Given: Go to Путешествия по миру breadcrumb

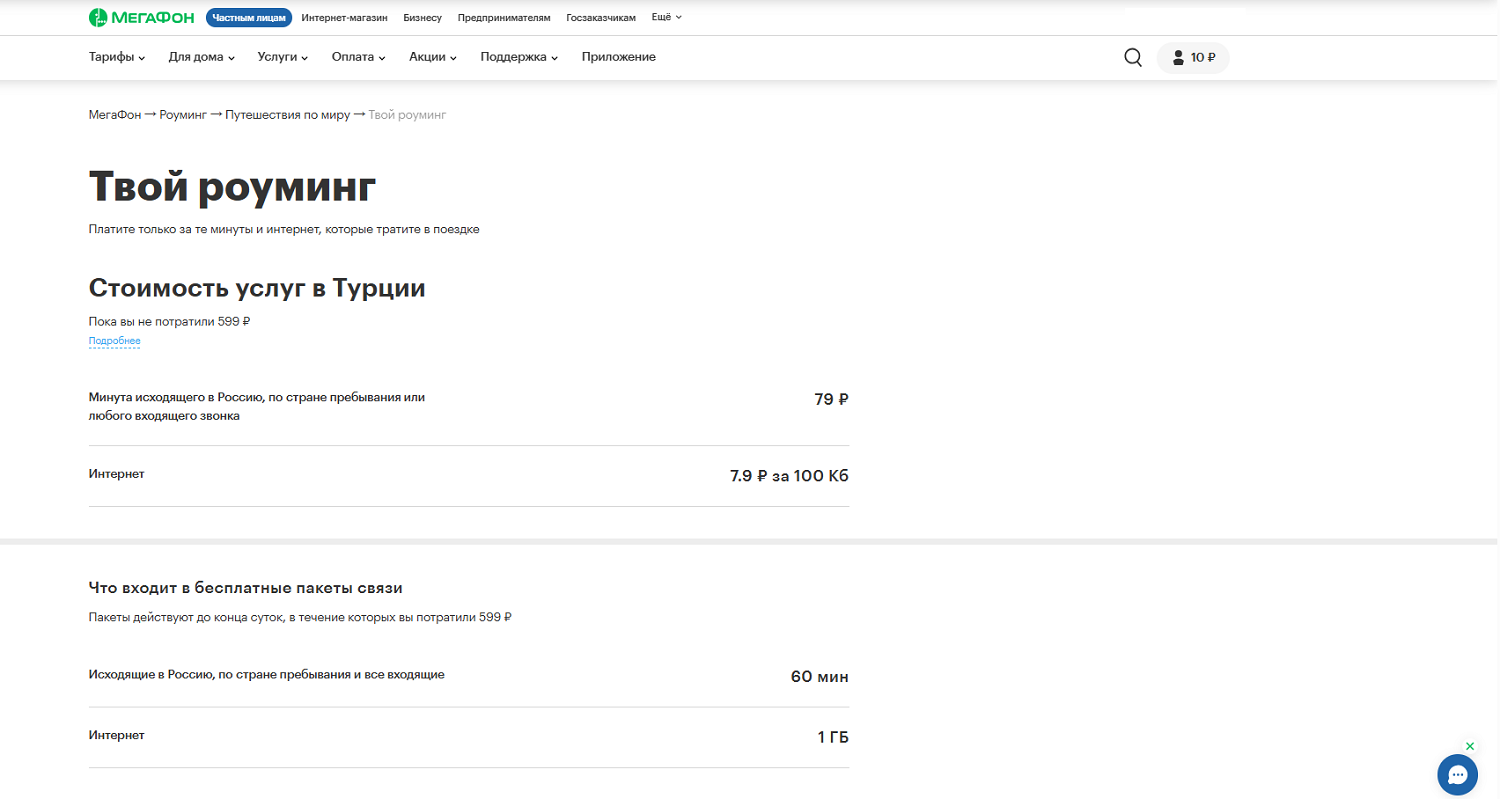Looking at the screenshot, I should pyautogui.click(x=287, y=115).
